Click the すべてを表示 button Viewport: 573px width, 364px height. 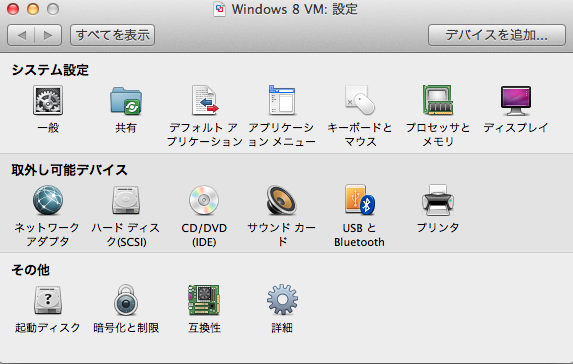[x=113, y=35]
